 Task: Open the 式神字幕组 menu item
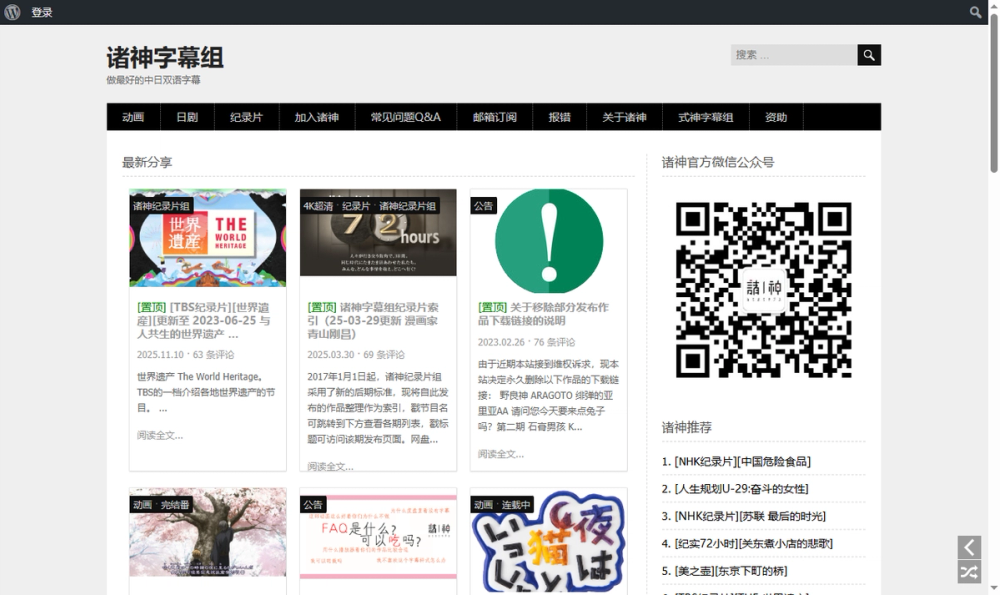705,117
